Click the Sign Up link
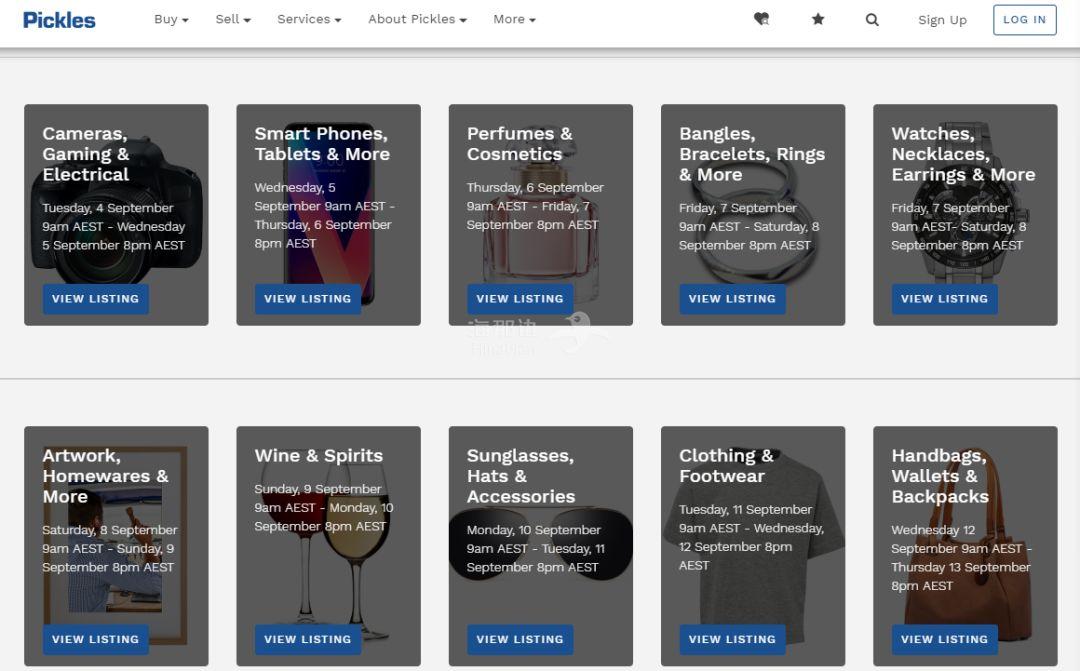1080x671 pixels. (x=942, y=20)
